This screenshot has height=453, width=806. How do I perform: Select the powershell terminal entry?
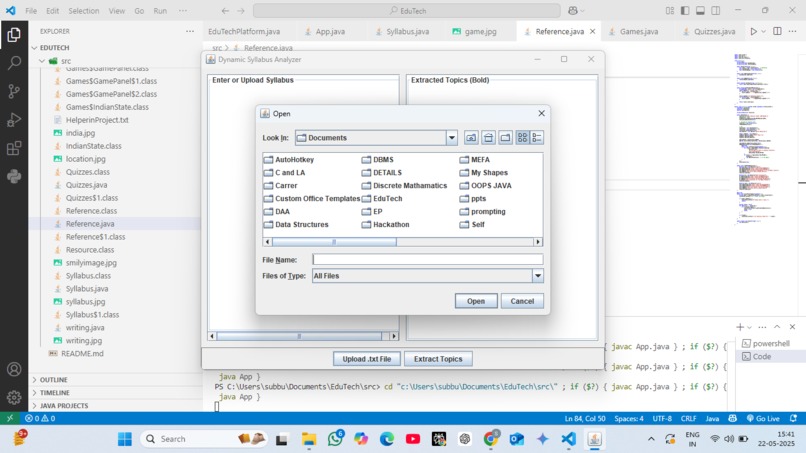771,343
